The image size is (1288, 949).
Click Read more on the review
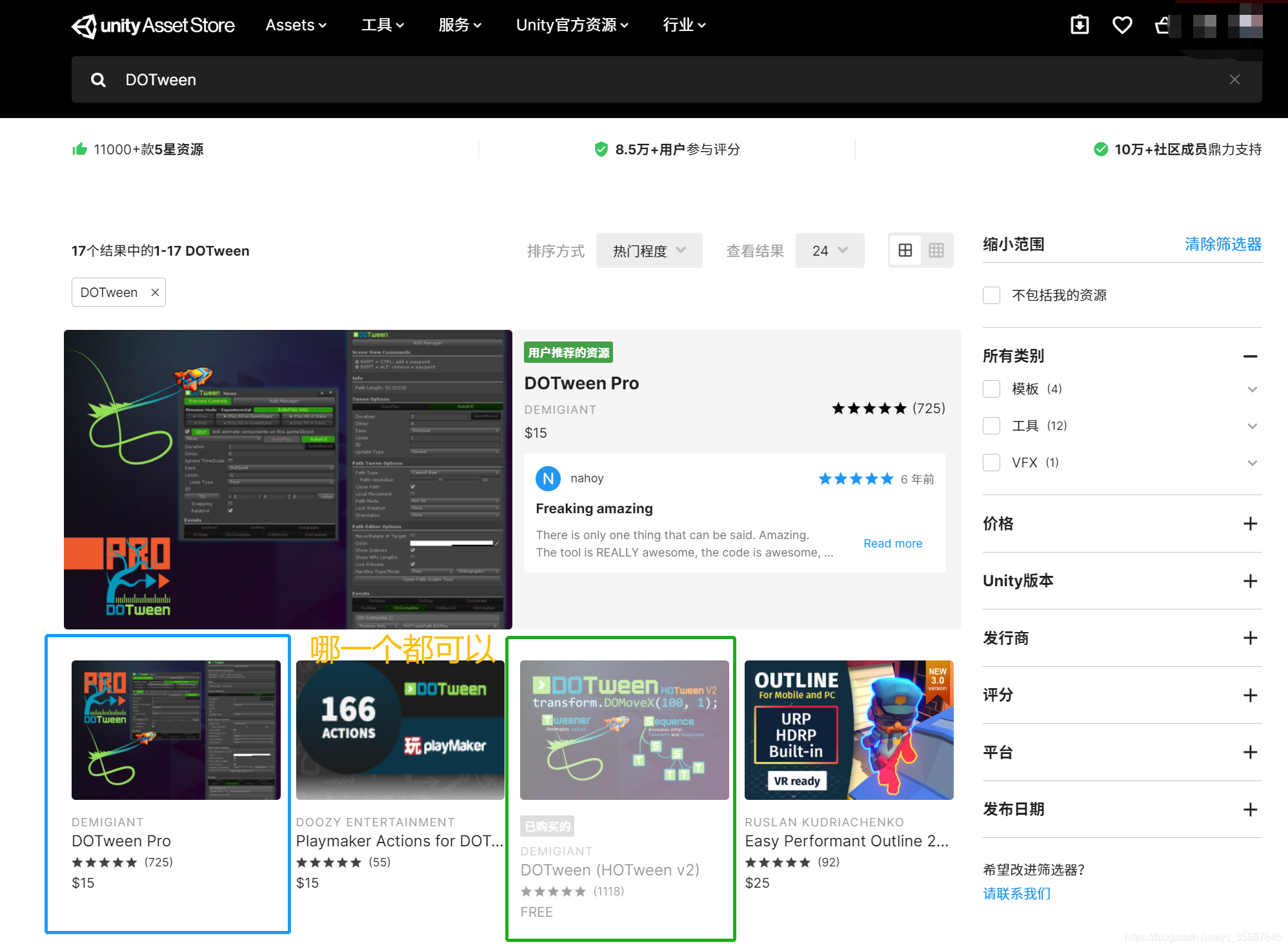[x=892, y=544]
